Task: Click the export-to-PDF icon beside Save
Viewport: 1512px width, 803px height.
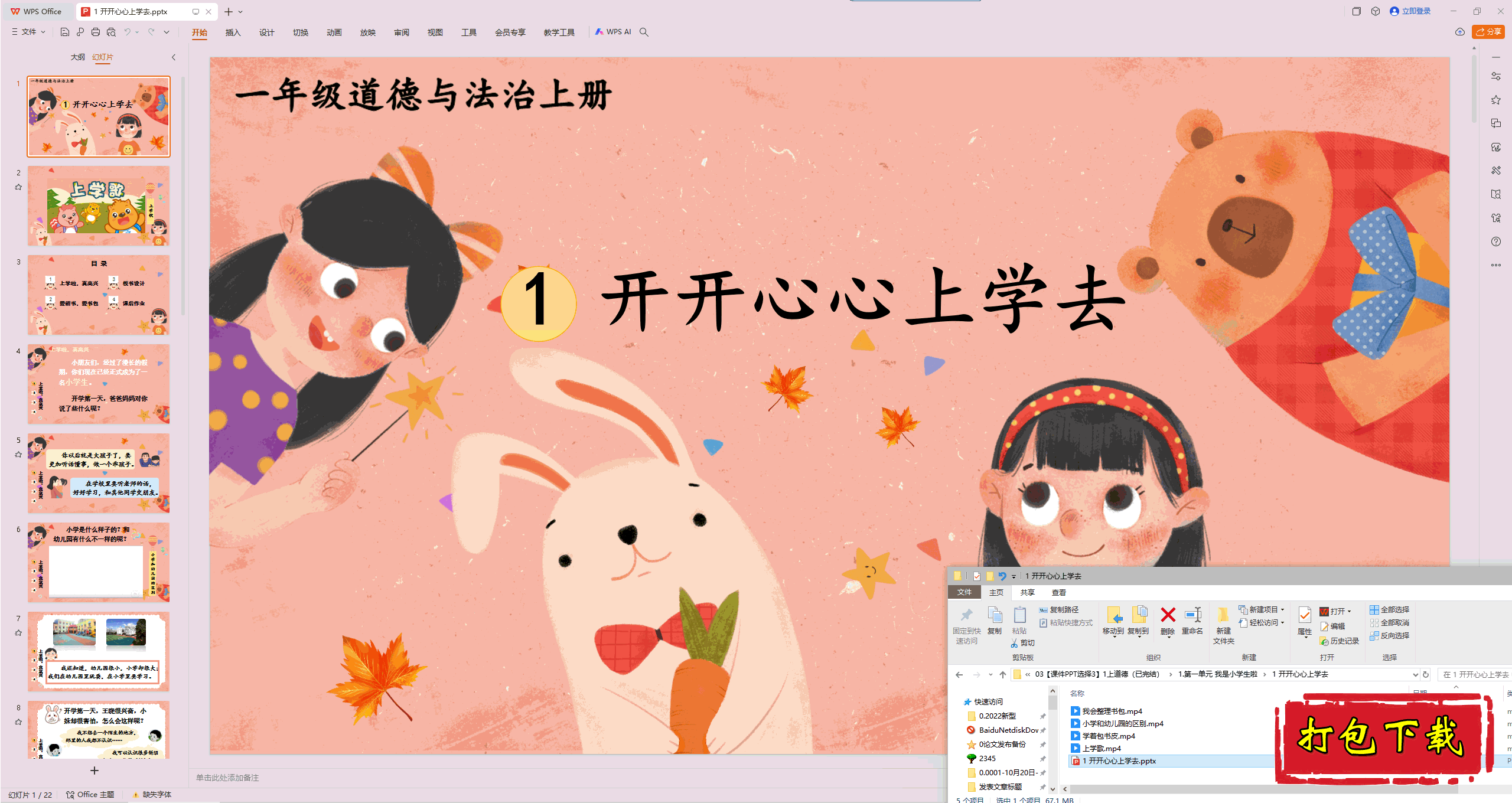Action: pyautogui.click(x=80, y=32)
